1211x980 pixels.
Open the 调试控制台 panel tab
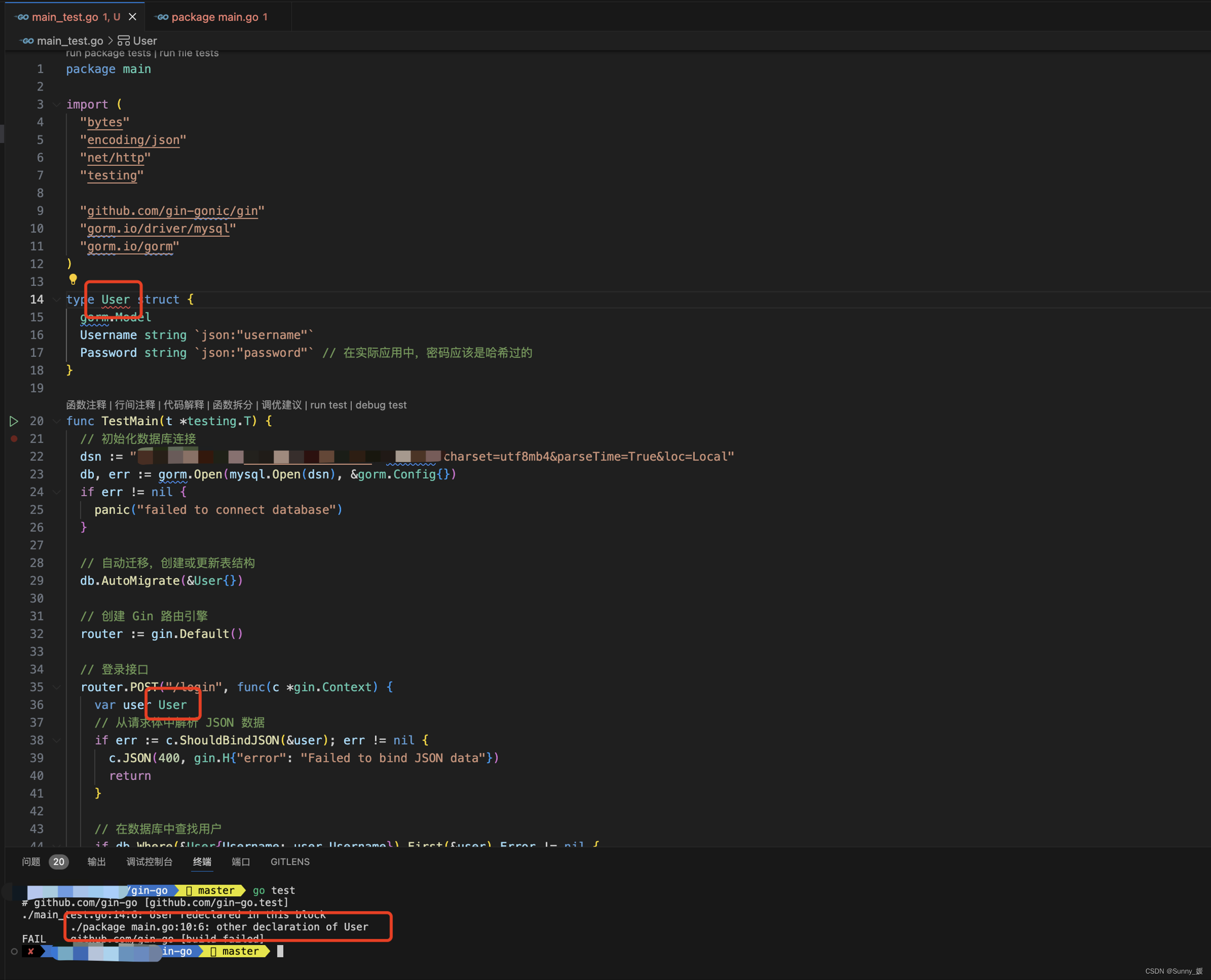coord(149,861)
